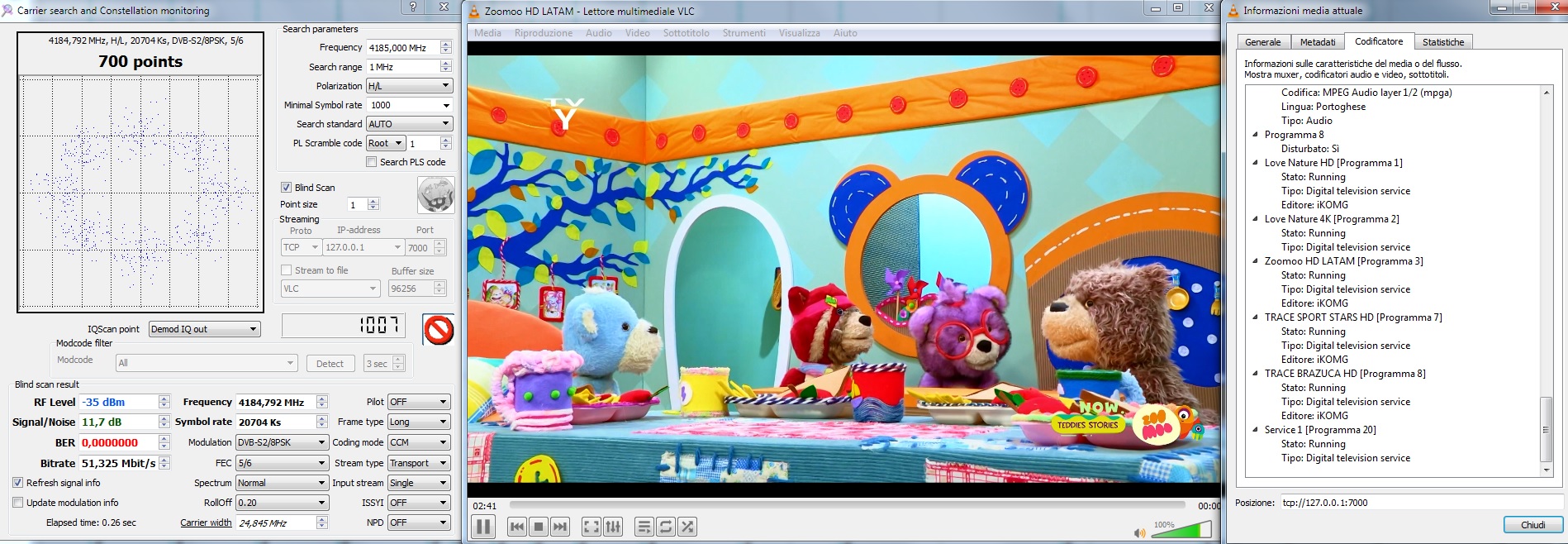Enable the Search PLS code checkbox
Screen dimensions: 1568x544
[x=372, y=162]
